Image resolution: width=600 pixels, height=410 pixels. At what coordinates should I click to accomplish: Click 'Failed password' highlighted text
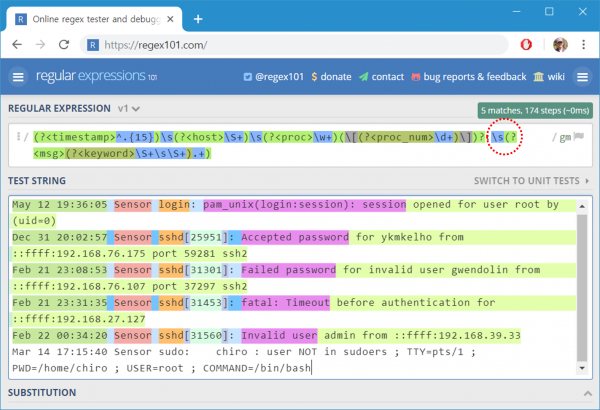click(289, 270)
